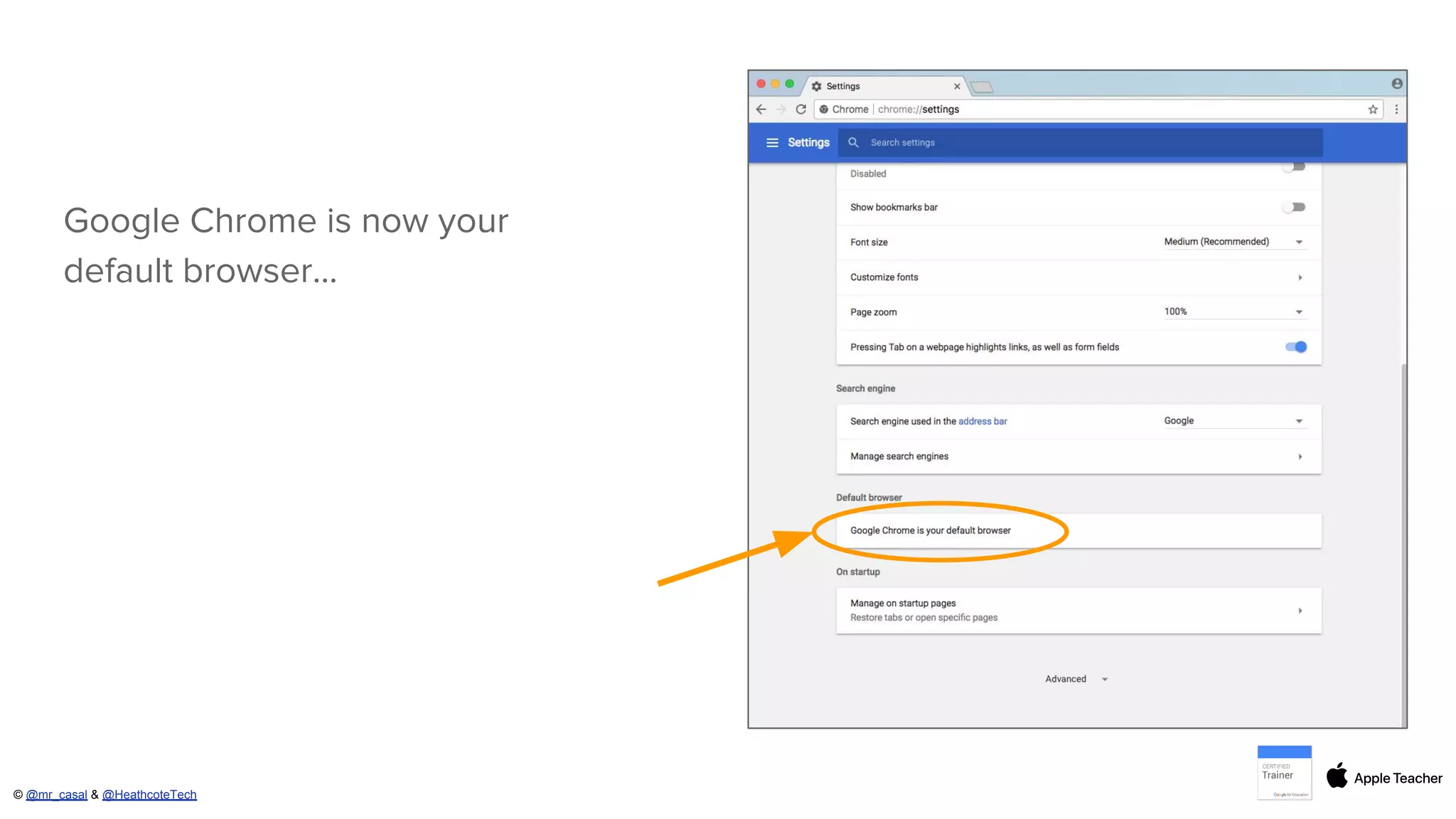Open the search engine Google dropdown
Image resolution: width=1456 pixels, height=819 pixels.
click(x=1235, y=422)
